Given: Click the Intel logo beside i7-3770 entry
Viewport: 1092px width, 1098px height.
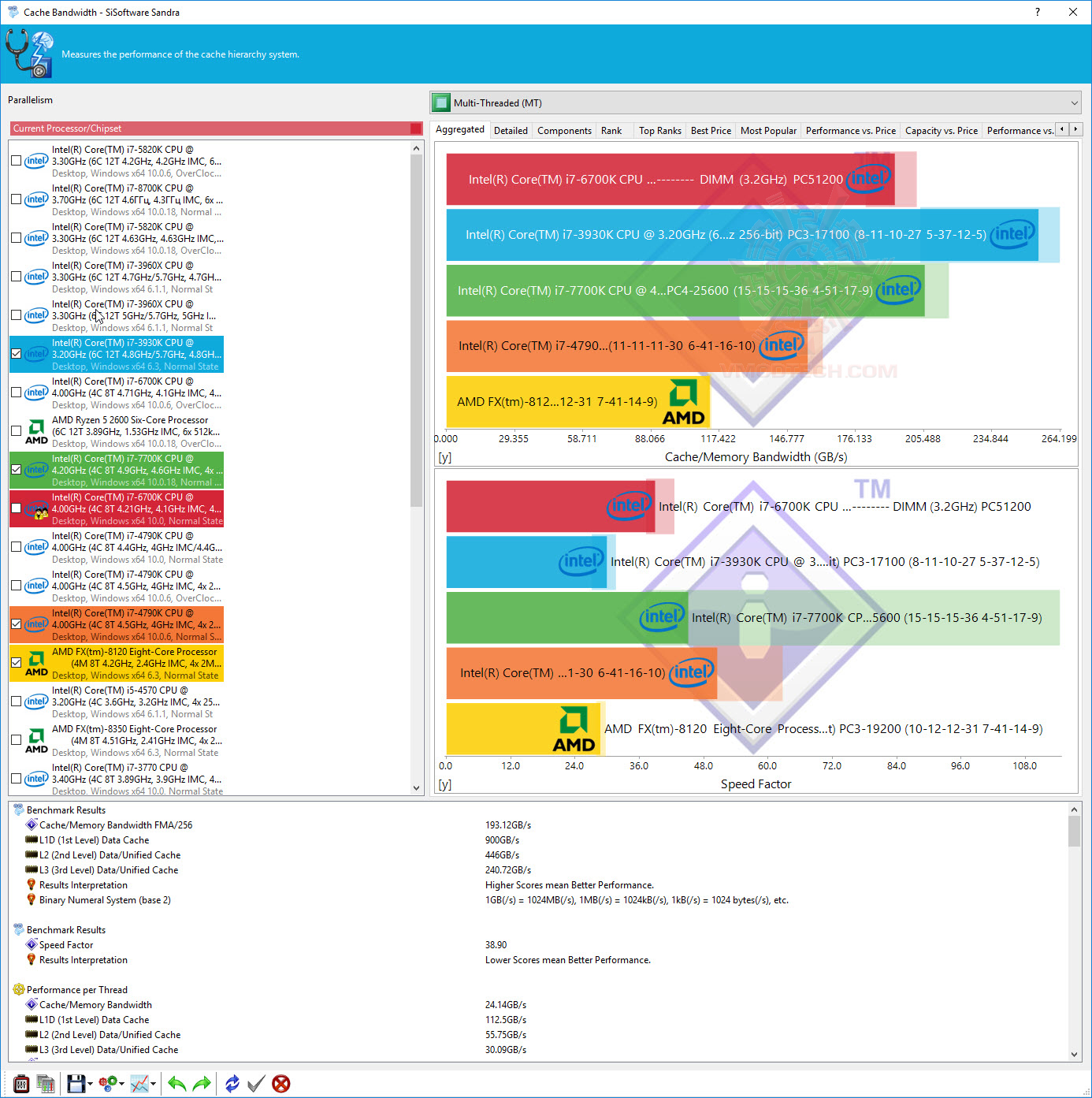Looking at the screenshot, I should 36,779.
